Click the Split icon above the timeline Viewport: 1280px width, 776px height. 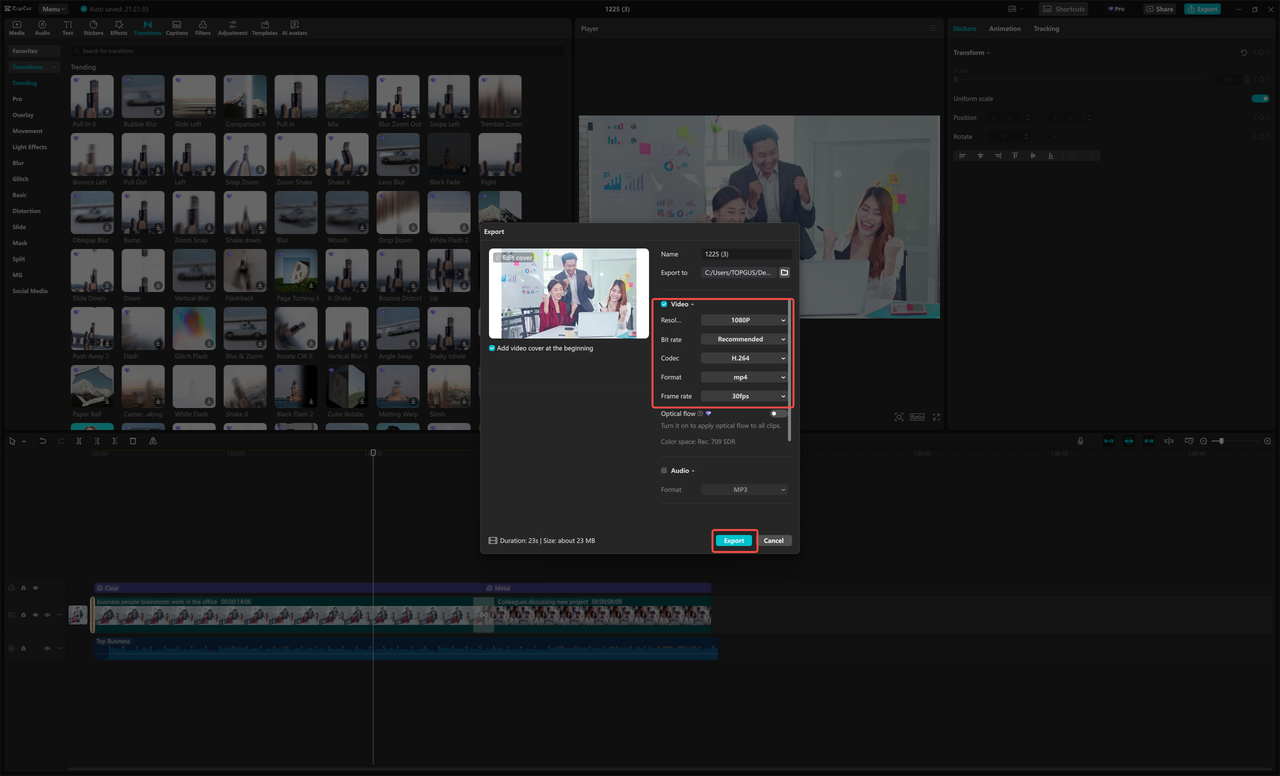(79, 440)
